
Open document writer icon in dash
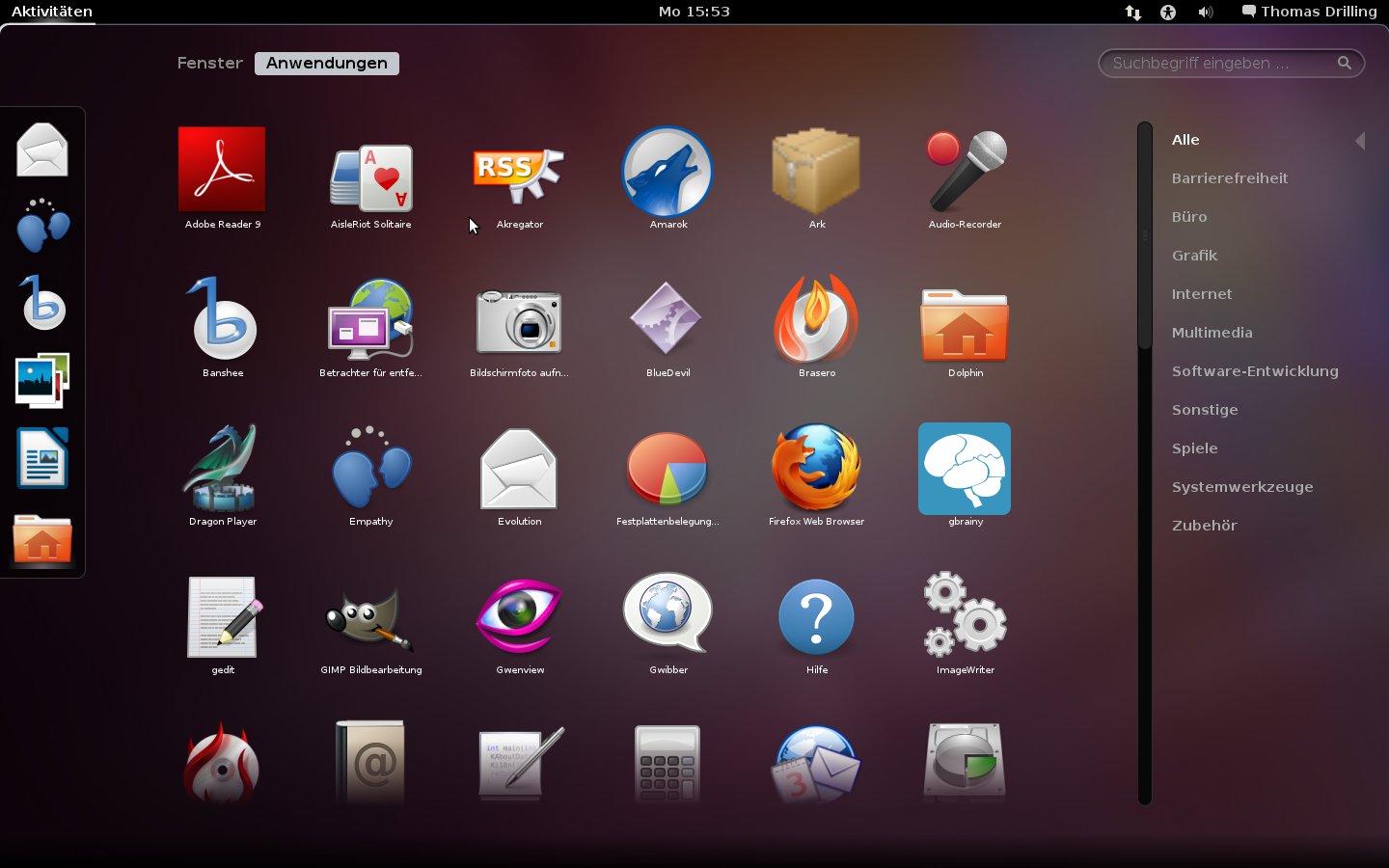[42, 458]
